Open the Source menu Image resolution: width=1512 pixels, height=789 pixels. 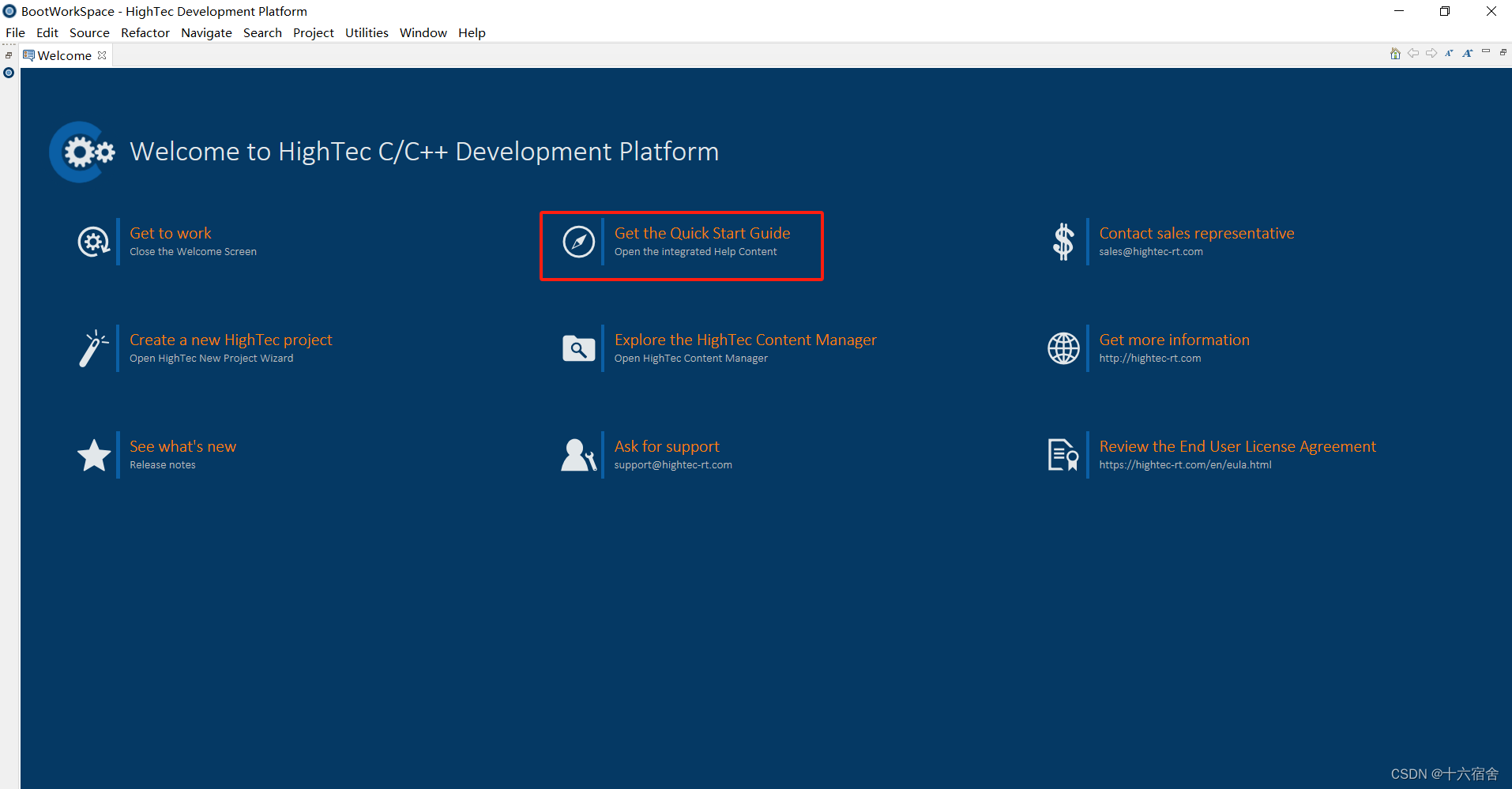89,32
